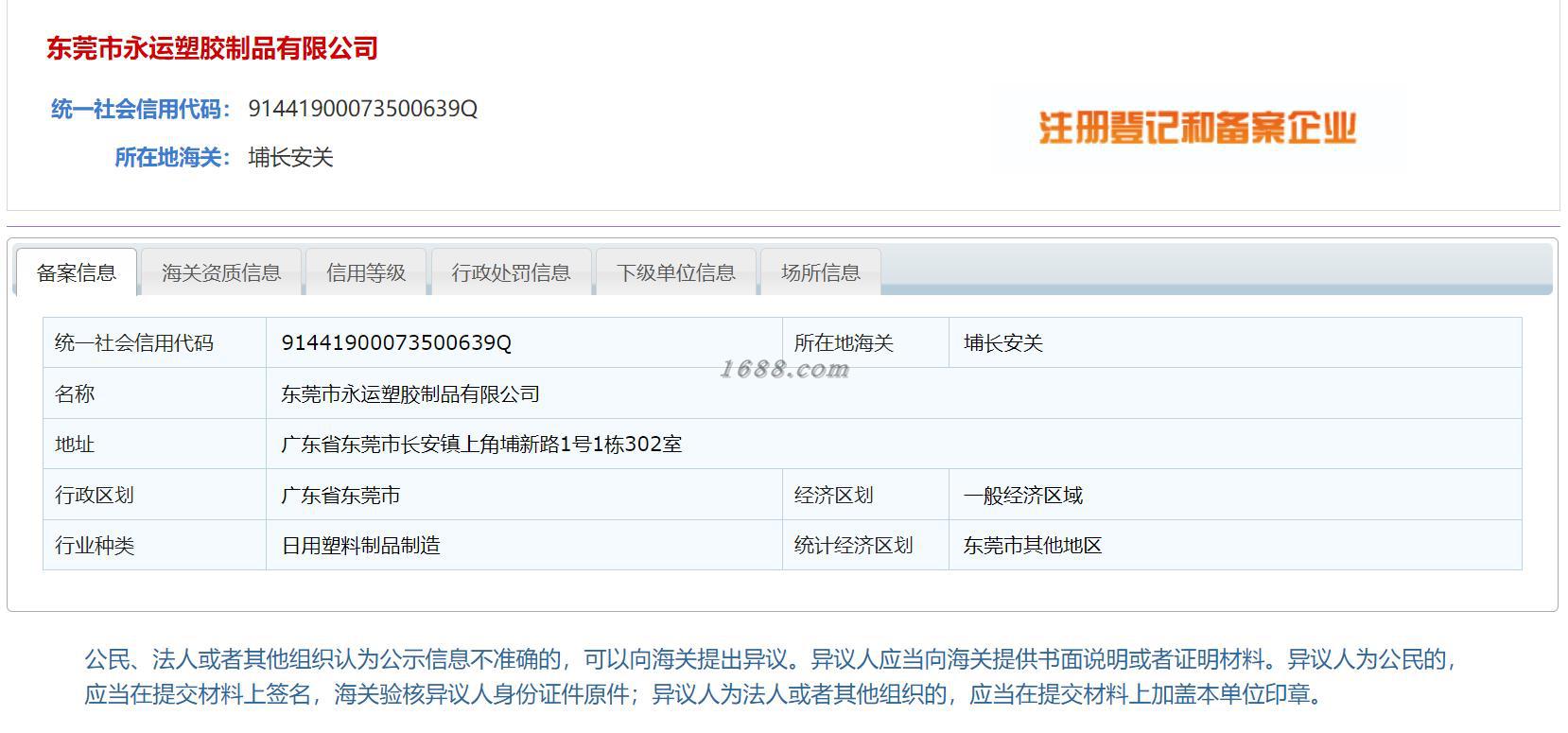
Task: Click the header label 统一社会信用代码:
Action: tap(141, 109)
